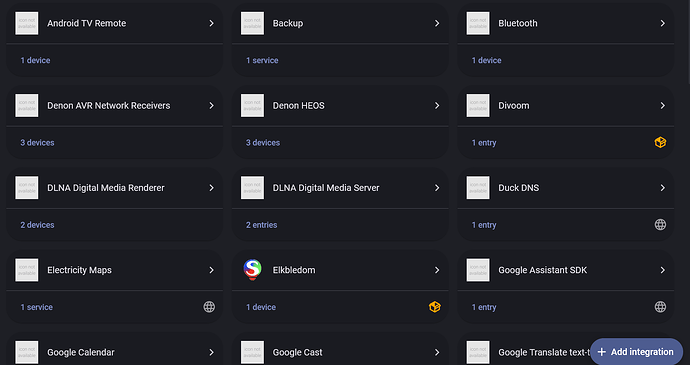Open the '1 device' link under Android TV Remote

pyautogui.click(x=35, y=60)
